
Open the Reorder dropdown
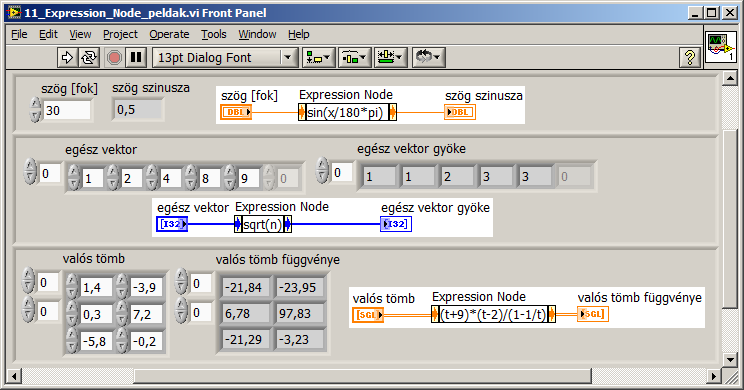pyautogui.click(x=428, y=57)
